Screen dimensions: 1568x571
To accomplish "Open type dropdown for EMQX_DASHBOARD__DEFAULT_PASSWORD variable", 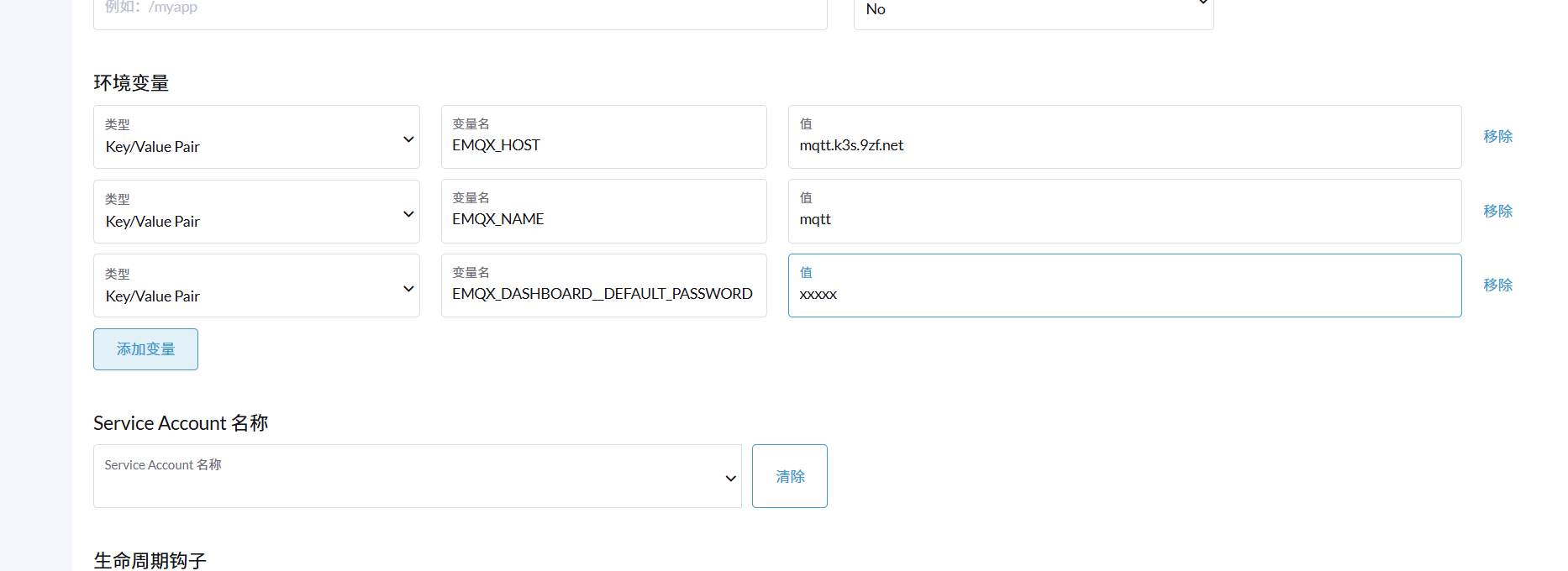I will click(256, 285).
